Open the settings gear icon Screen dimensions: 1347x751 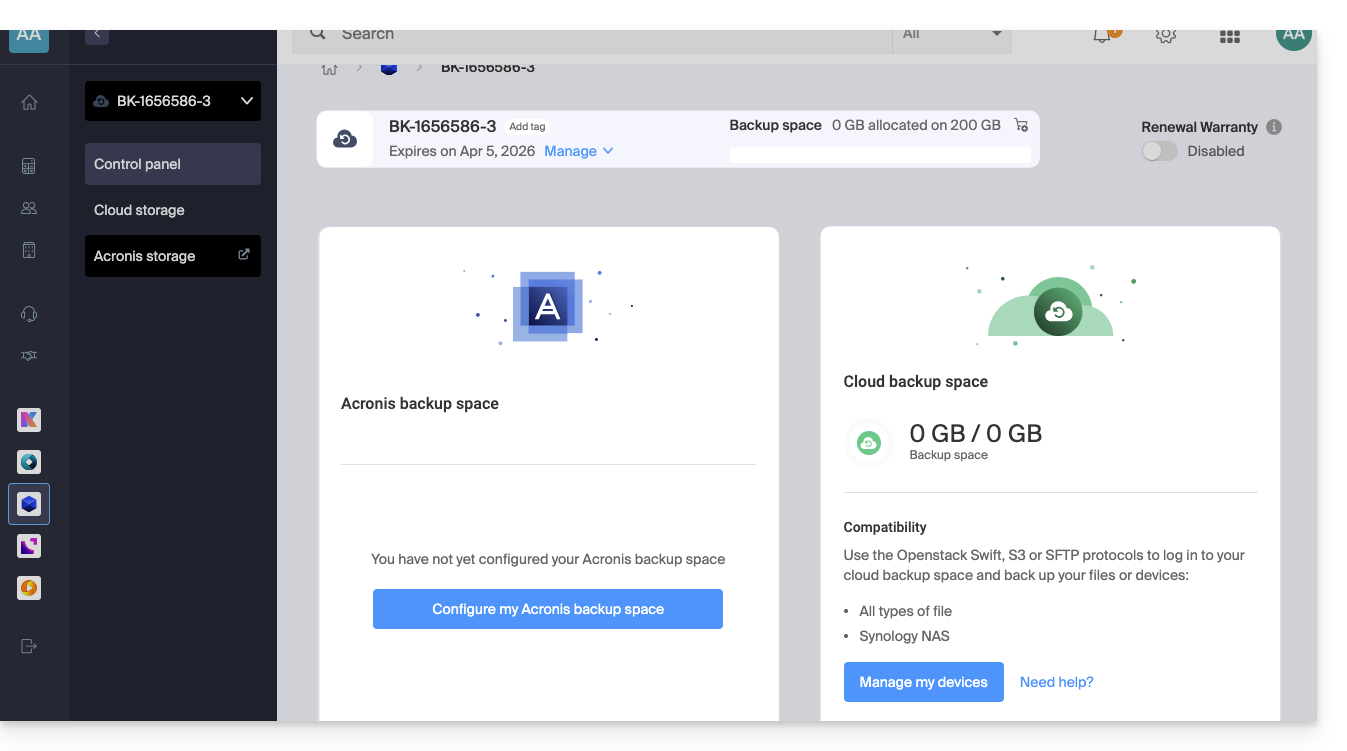(x=1165, y=35)
